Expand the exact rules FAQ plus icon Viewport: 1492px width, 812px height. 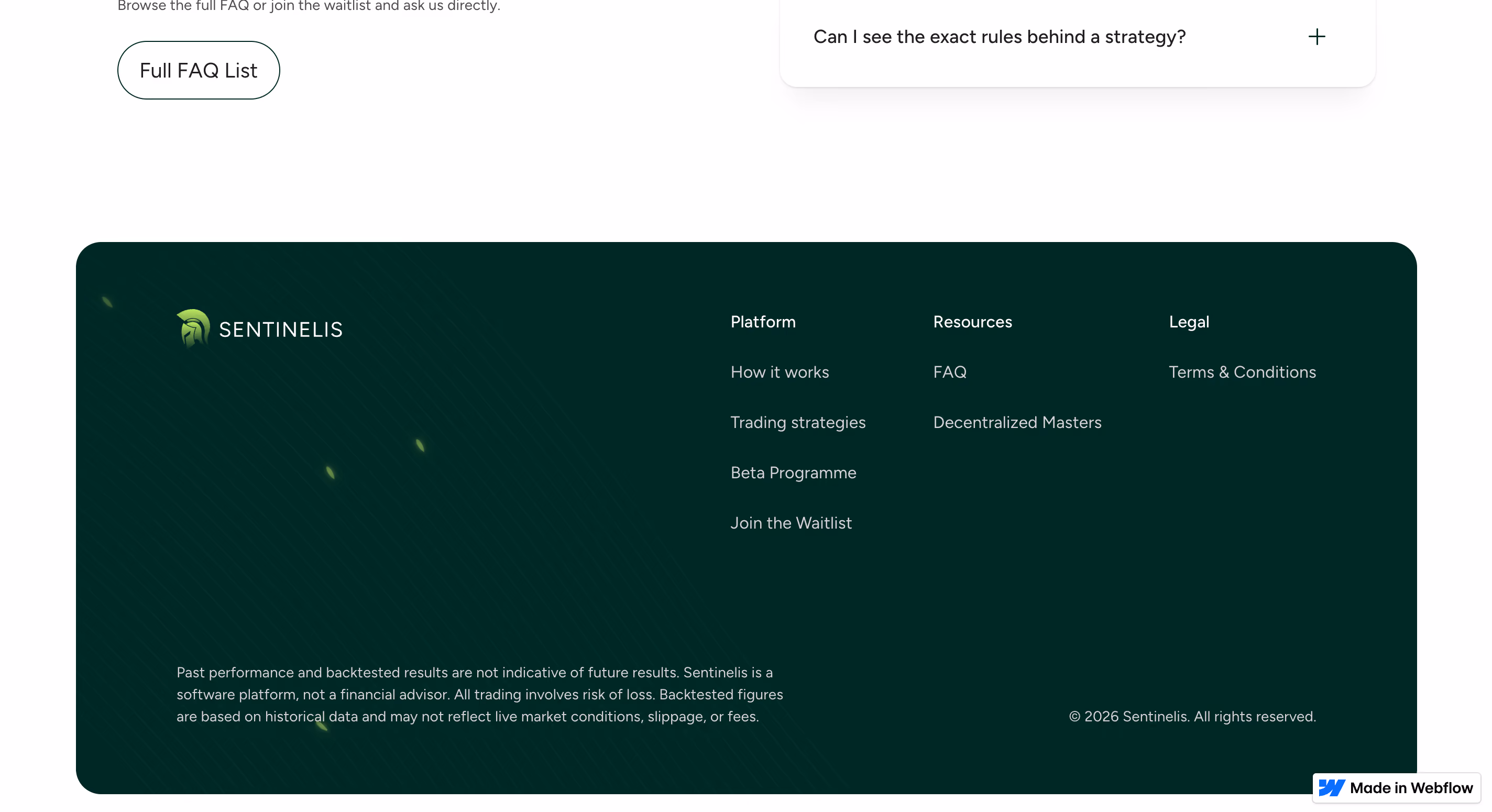click(1317, 37)
